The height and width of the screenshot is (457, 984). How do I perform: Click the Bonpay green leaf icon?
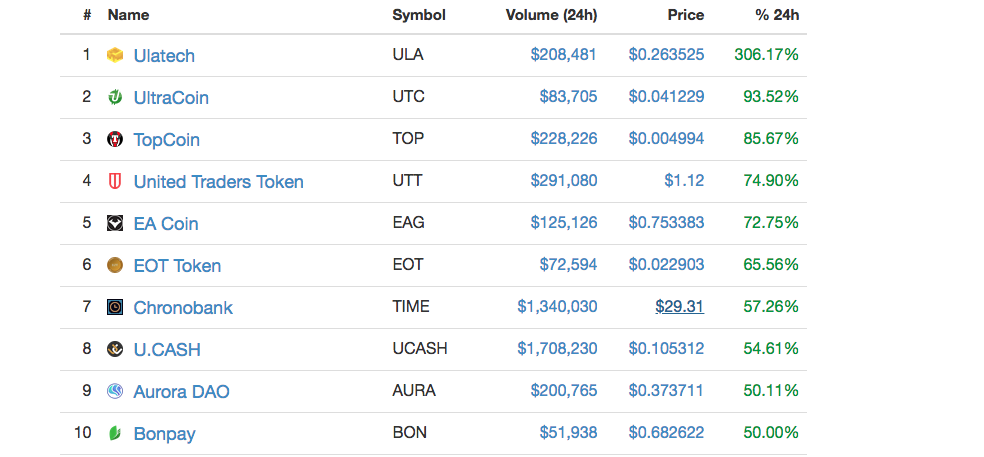pos(115,433)
